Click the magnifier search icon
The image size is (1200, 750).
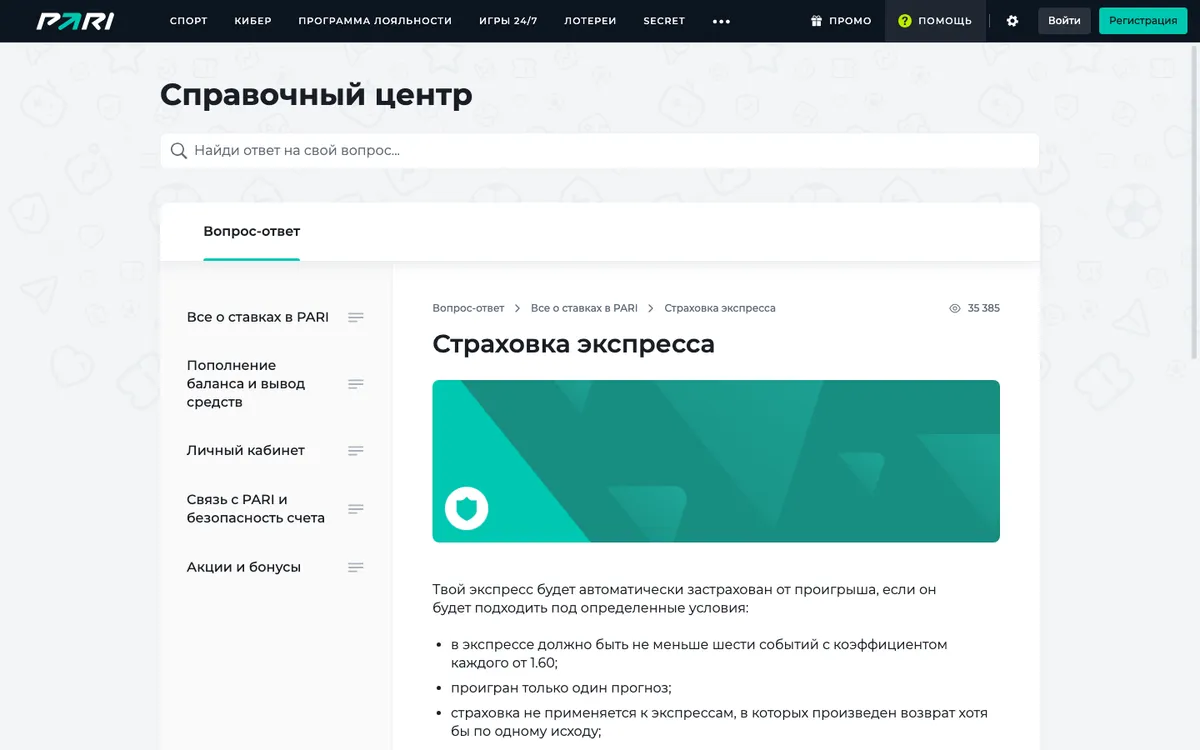179,151
